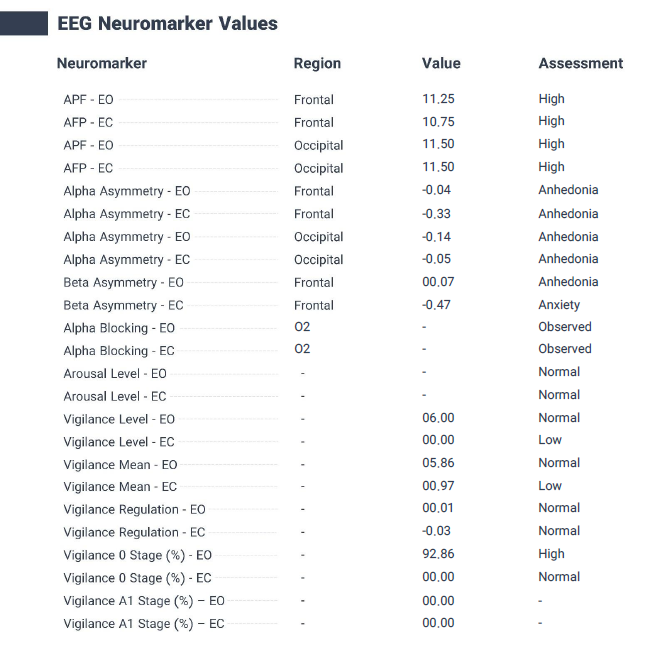Click the Anxiety assessment text
646x652 pixels.
(x=559, y=304)
